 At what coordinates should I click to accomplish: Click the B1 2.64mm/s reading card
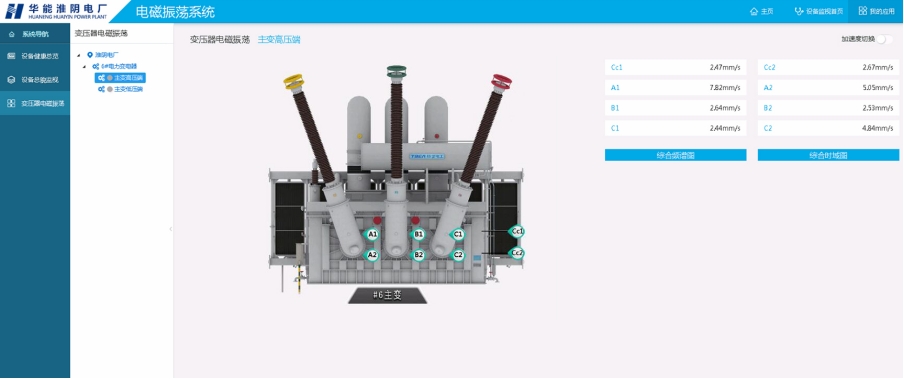(675, 108)
